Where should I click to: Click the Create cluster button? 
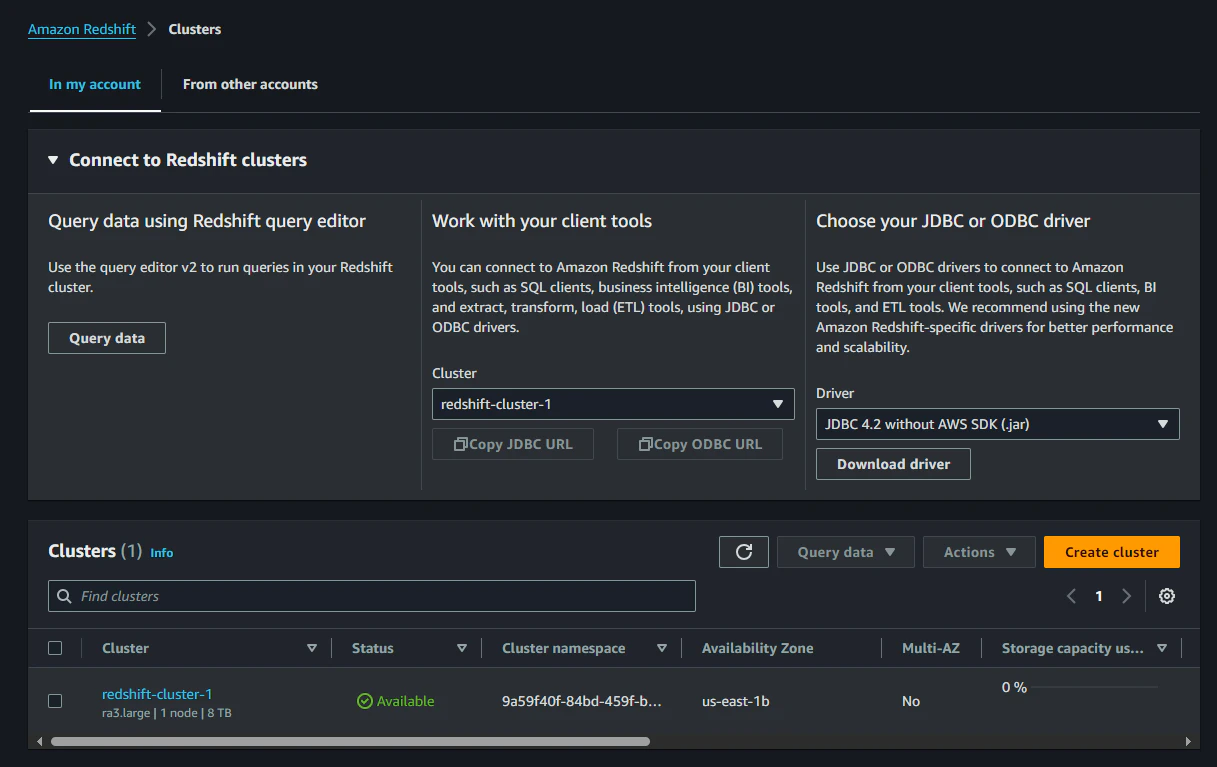click(1112, 552)
